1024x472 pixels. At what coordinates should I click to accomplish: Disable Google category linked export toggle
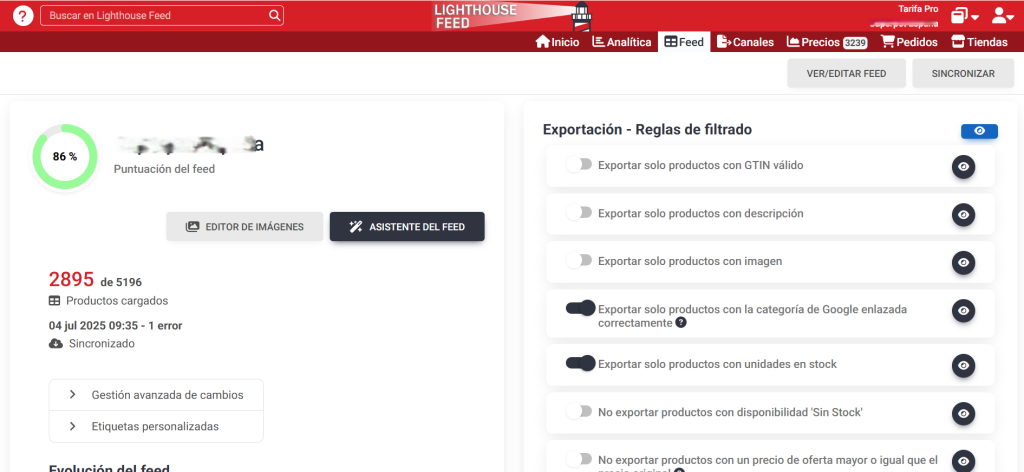(x=581, y=308)
